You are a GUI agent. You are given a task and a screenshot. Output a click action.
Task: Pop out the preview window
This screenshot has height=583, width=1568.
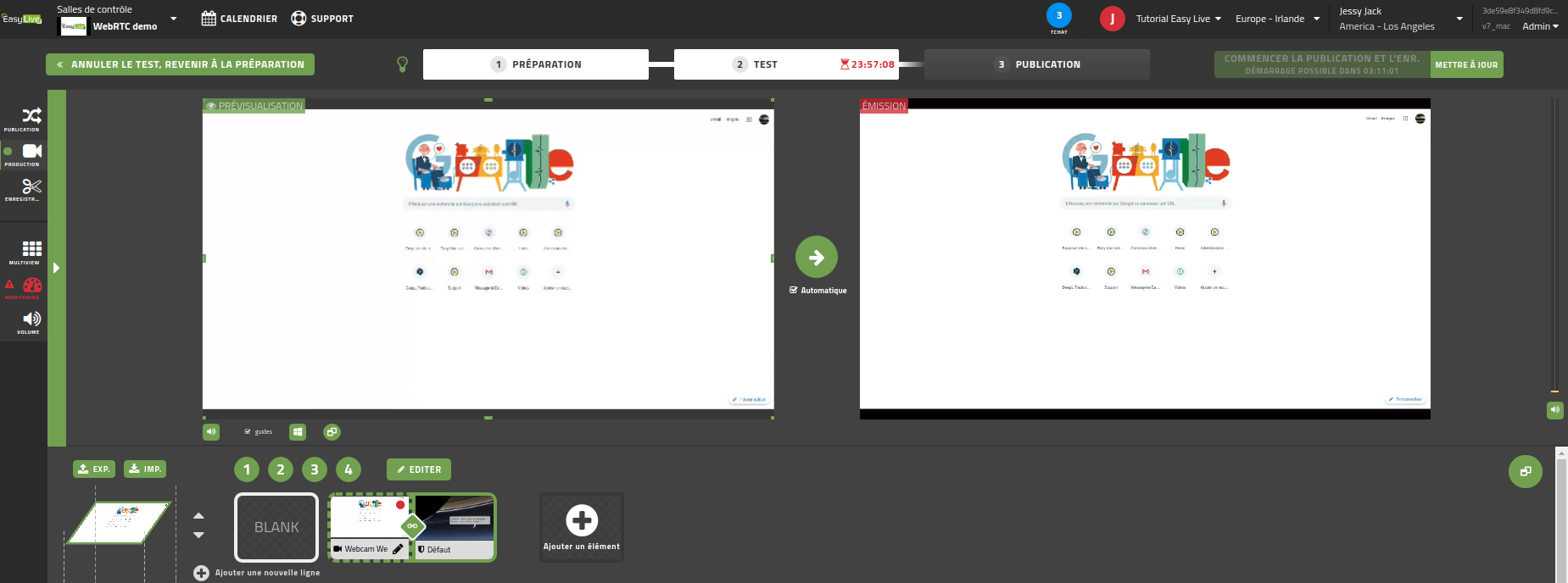click(332, 432)
